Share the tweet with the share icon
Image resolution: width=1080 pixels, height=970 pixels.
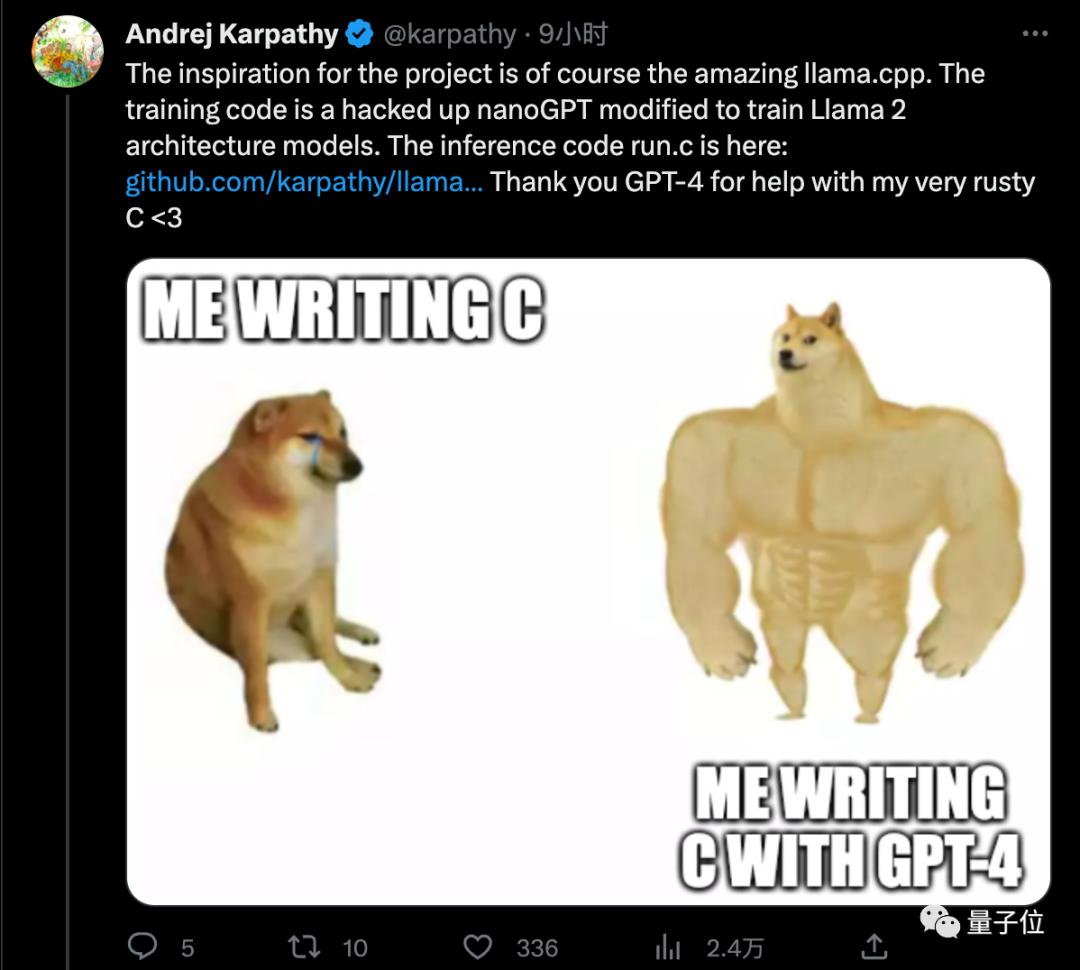(874, 946)
